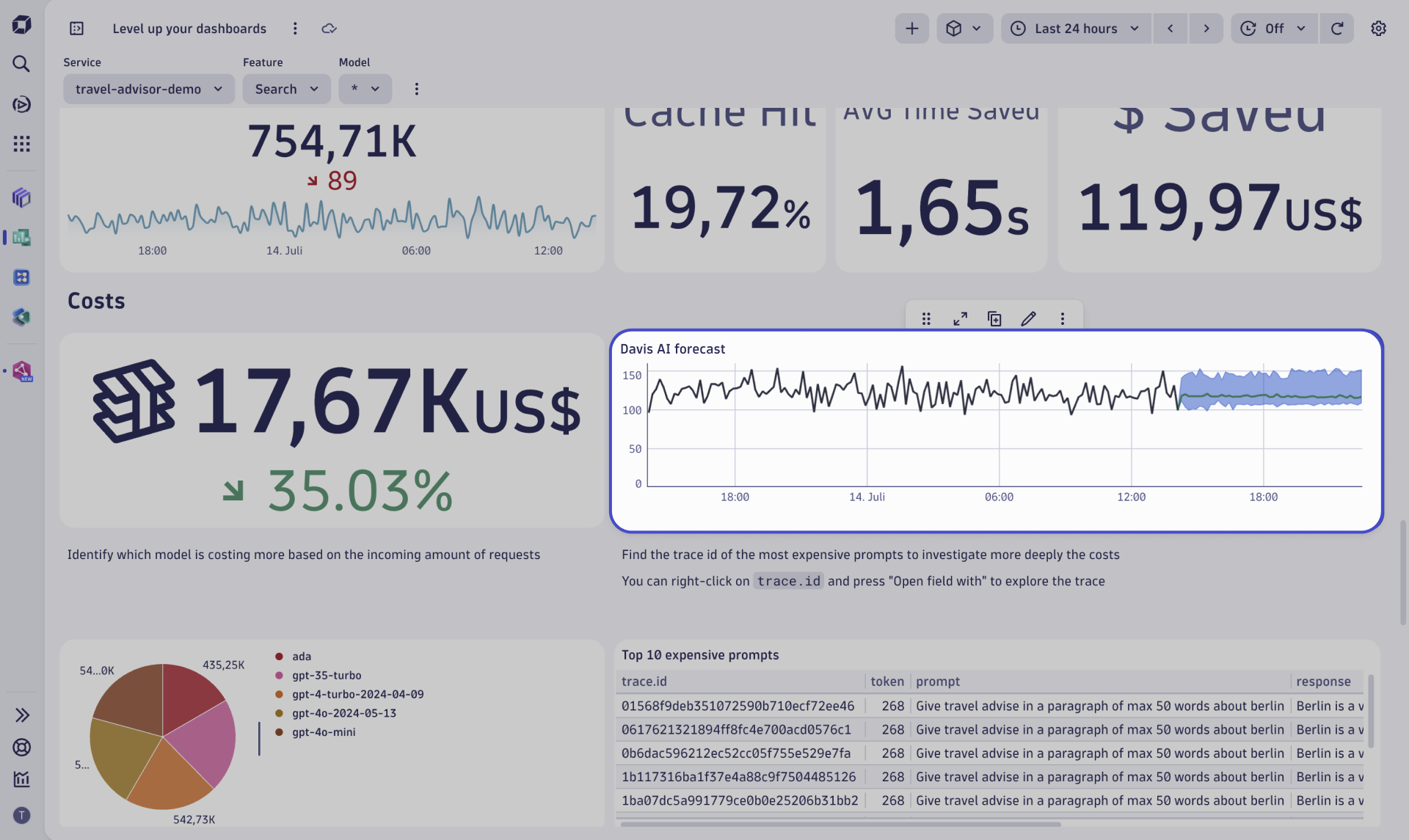
Task: Open the app launcher grid in the sidebar
Action: point(21,144)
